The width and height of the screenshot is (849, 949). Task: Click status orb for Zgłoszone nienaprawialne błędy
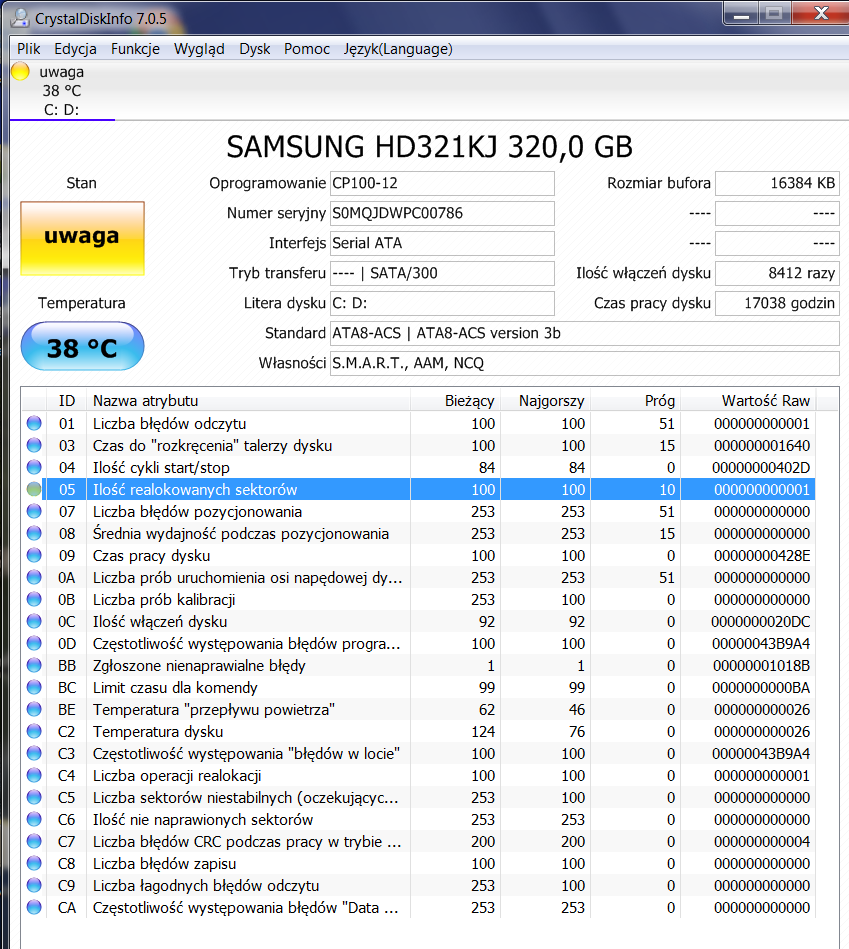34,665
